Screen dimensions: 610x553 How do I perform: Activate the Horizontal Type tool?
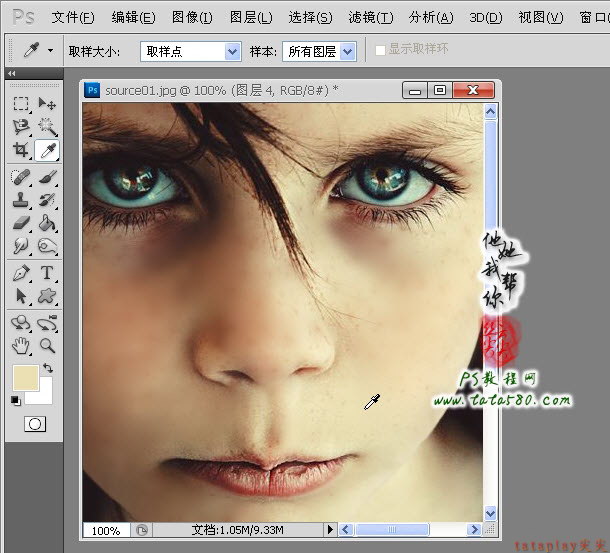click(x=47, y=273)
